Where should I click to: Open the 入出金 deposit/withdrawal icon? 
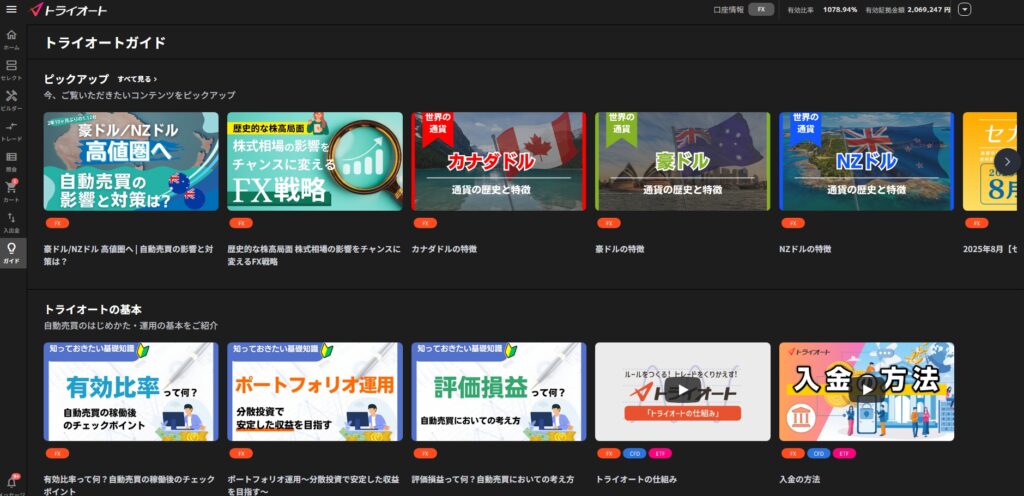[11, 222]
